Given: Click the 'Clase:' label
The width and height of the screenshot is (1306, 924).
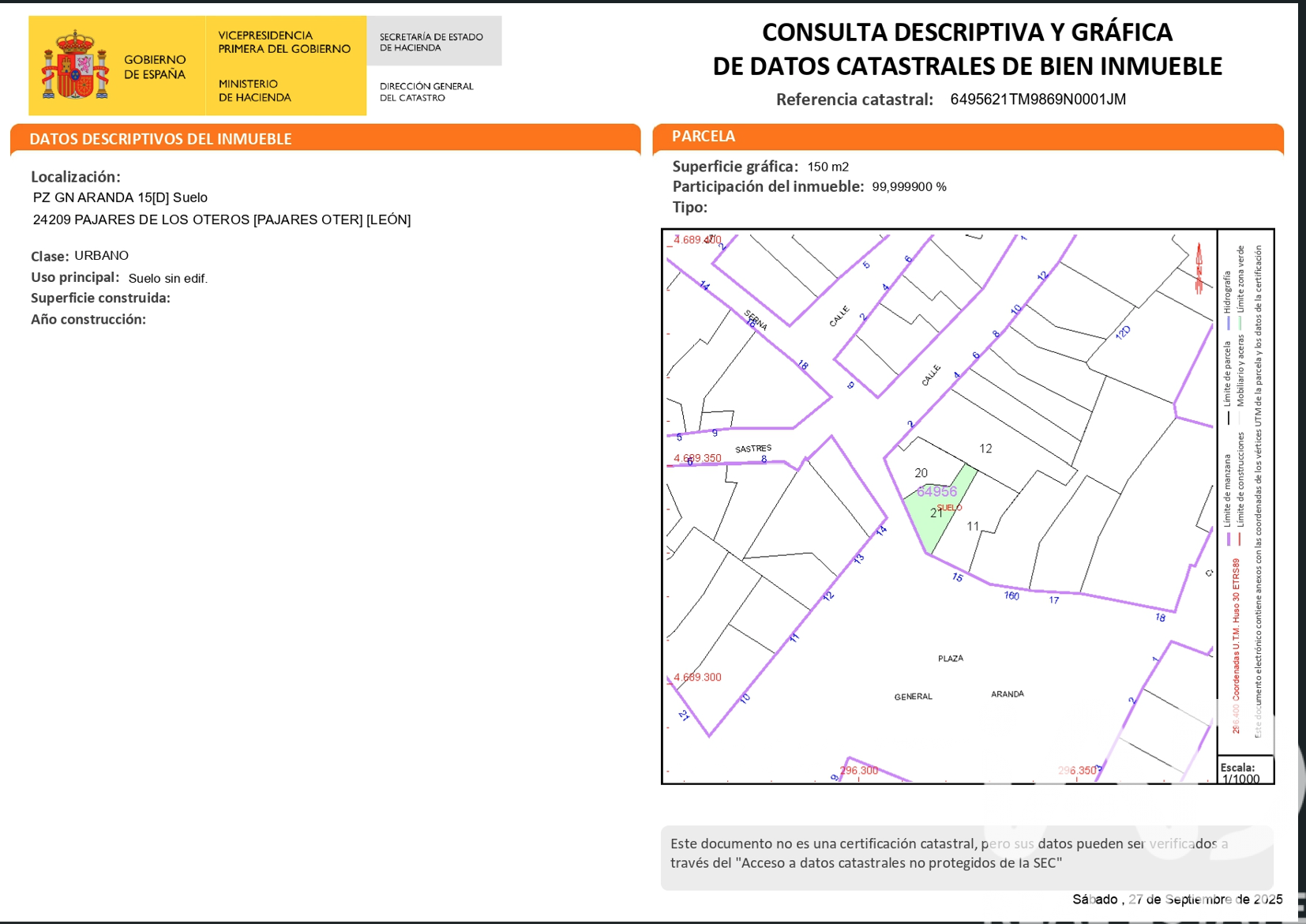Looking at the screenshot, I should point(50,256).
